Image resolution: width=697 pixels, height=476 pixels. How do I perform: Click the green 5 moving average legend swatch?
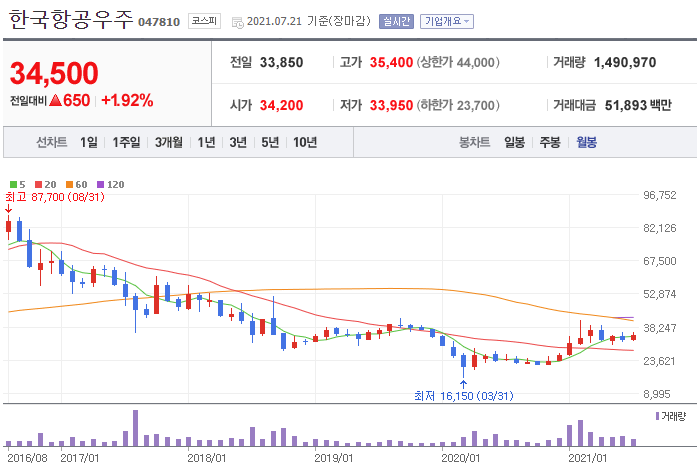click(13, 184)
